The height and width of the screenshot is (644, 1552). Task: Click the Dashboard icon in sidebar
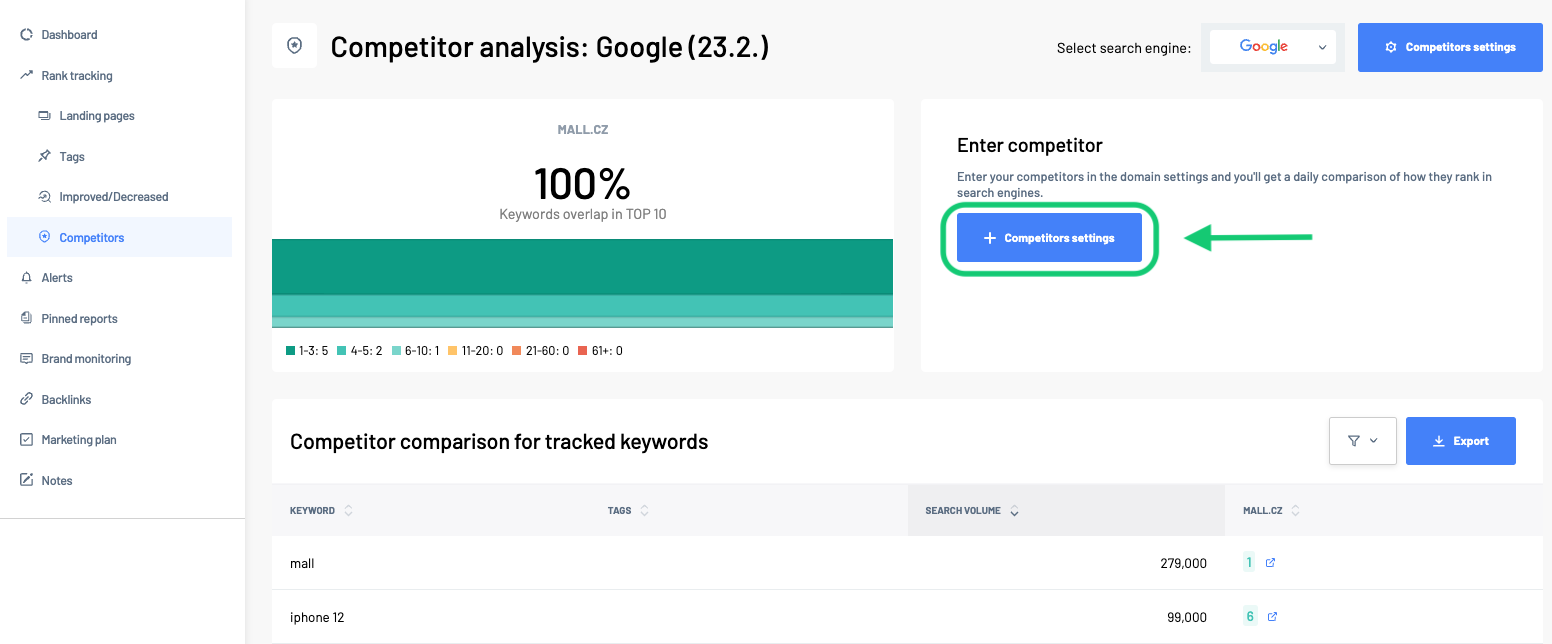[x=27, y=35]
